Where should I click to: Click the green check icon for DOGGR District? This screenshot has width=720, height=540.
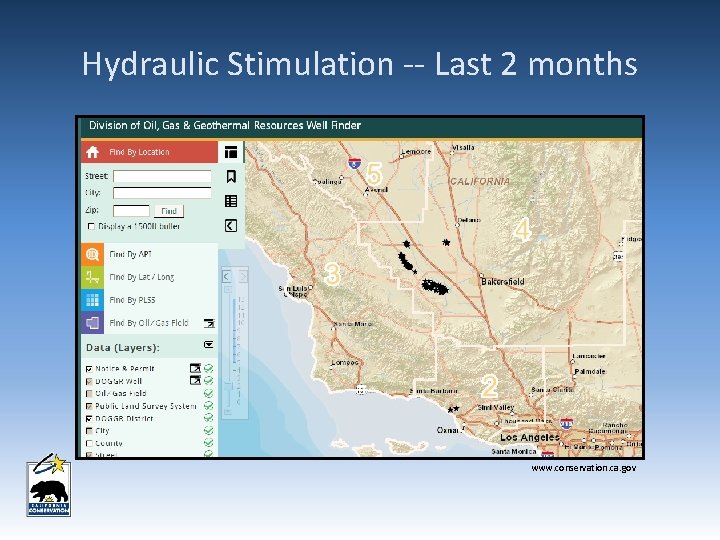tap(208, 418)
